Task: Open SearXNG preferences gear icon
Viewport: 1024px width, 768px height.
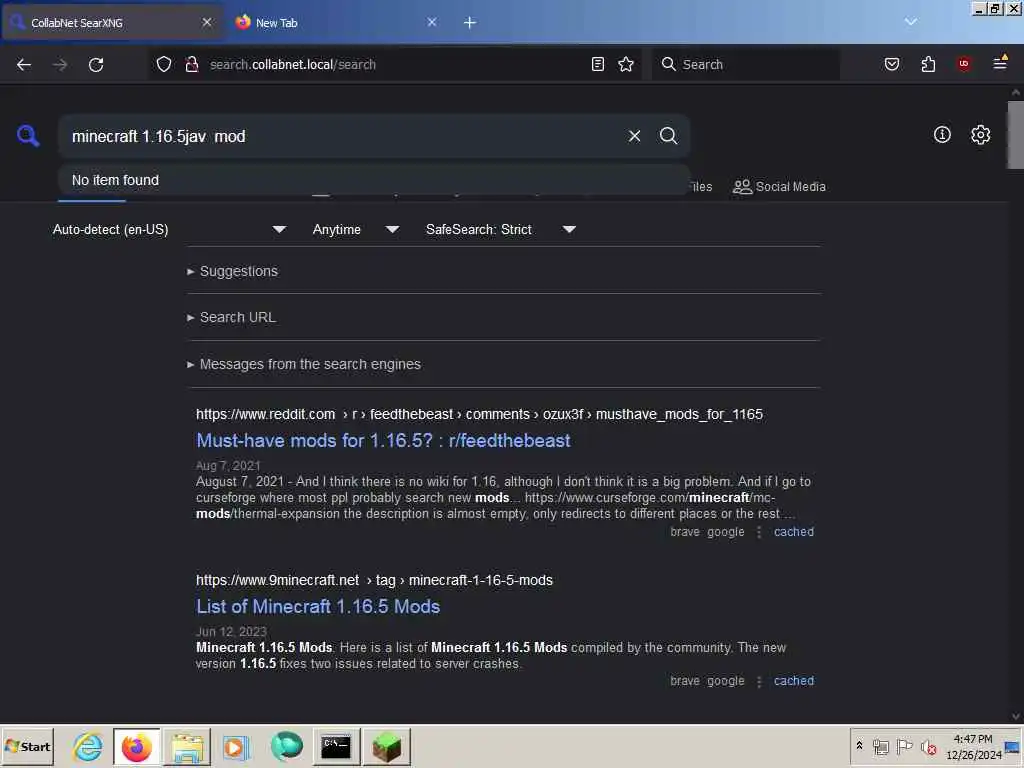Action: (x=980, y=135)
